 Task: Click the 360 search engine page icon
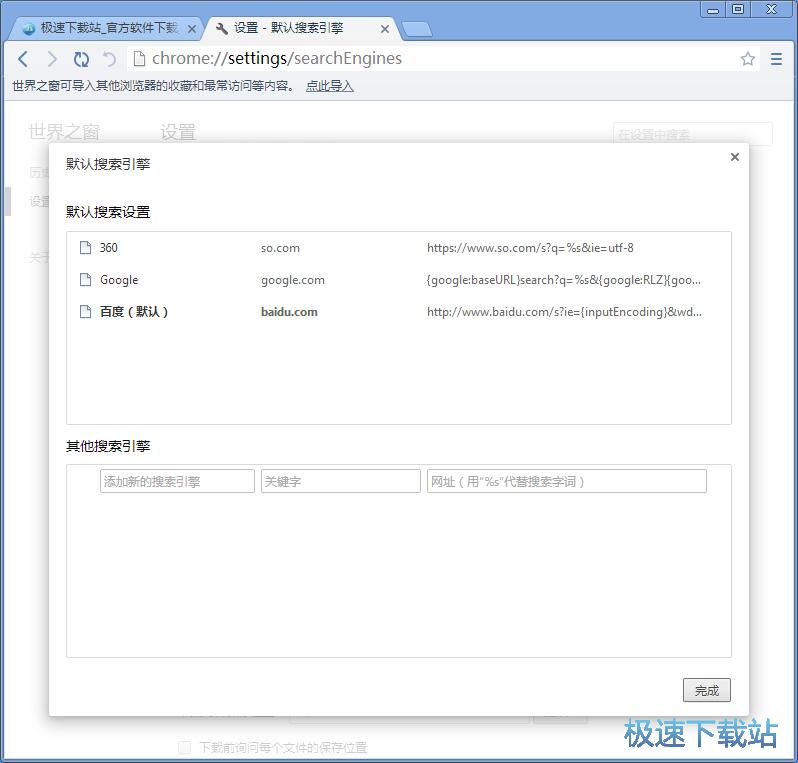(86, 247)
